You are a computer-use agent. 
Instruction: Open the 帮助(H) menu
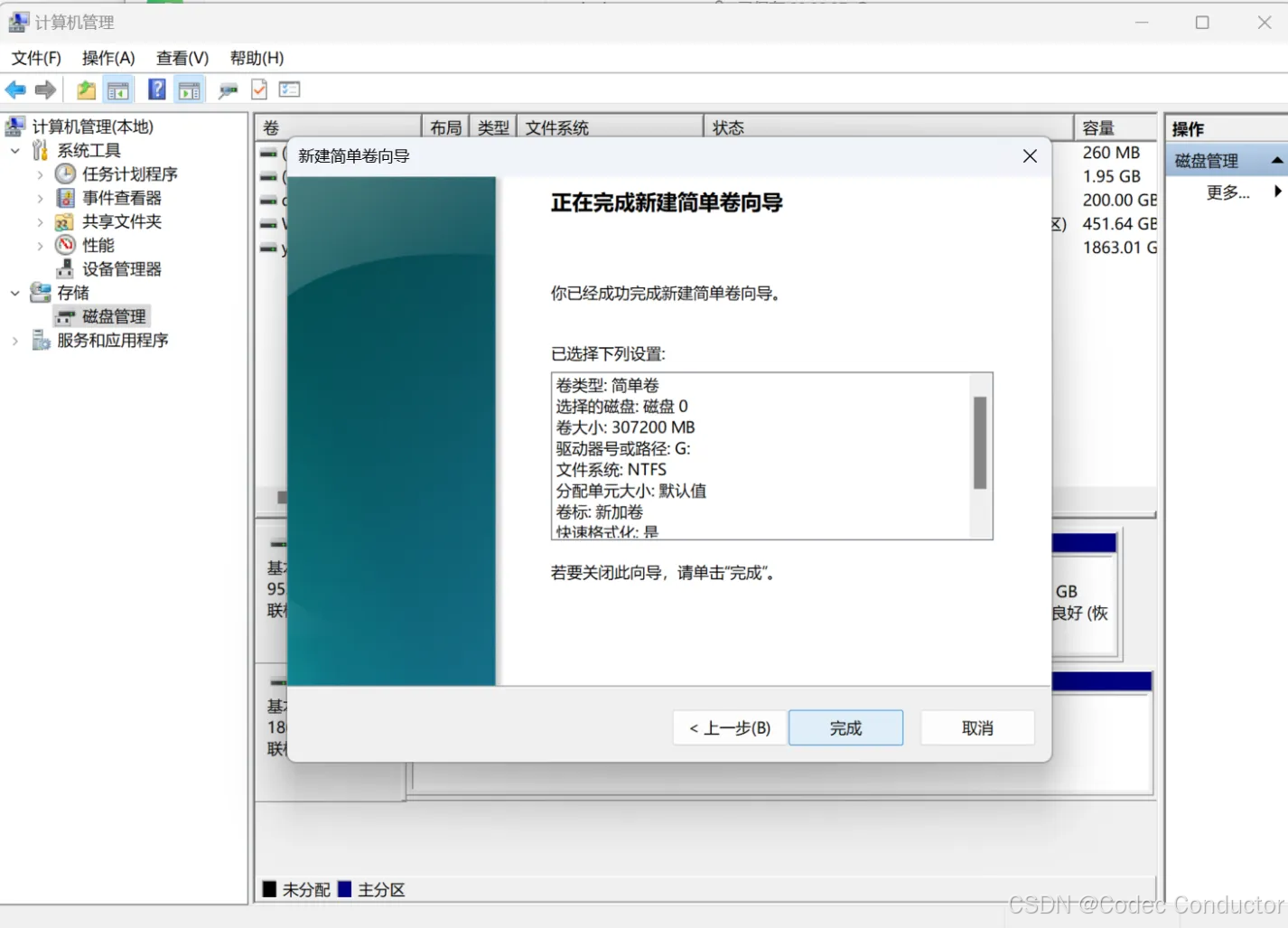coord(257,58)
